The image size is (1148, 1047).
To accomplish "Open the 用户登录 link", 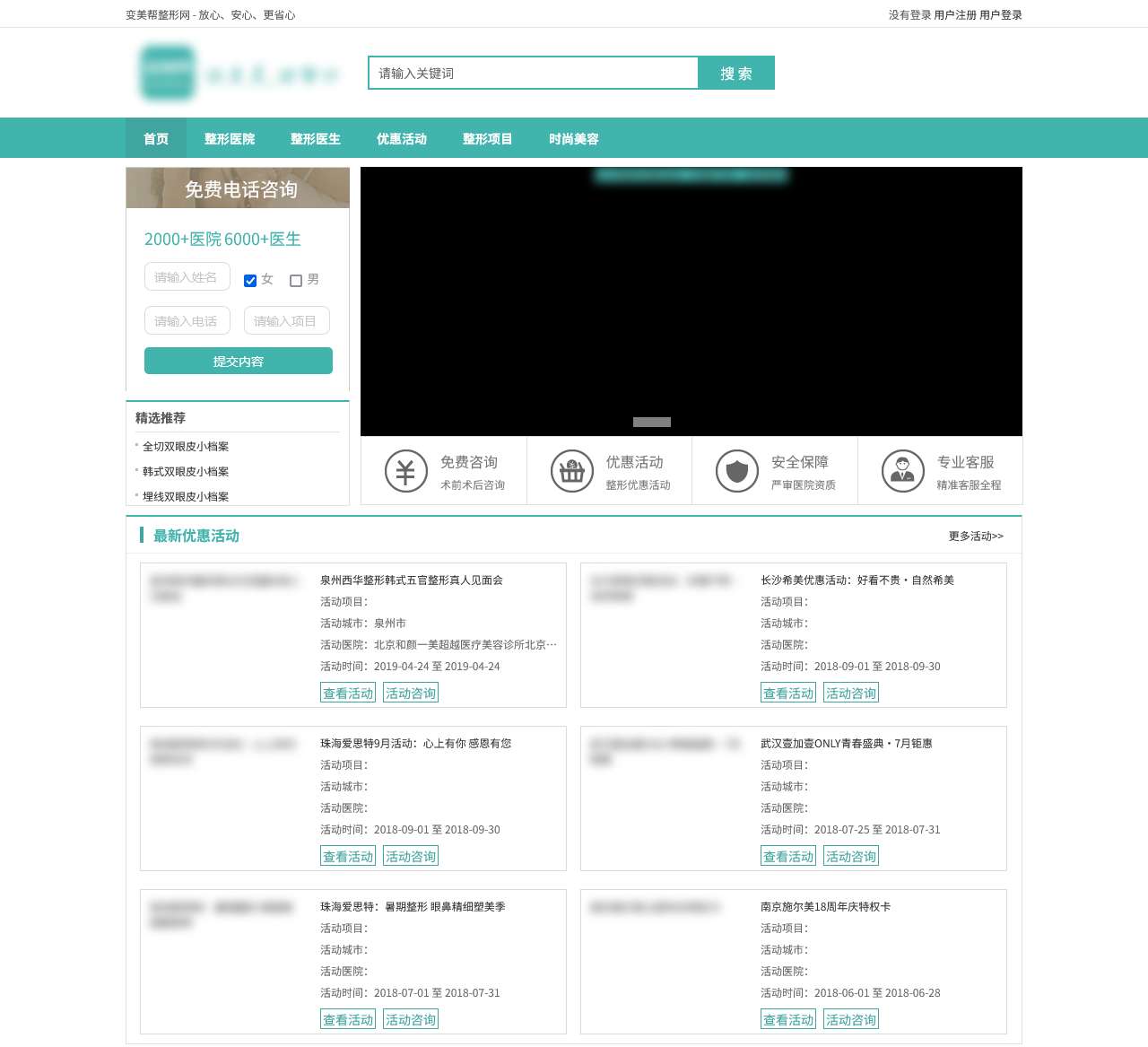I will click(1001, 14).
